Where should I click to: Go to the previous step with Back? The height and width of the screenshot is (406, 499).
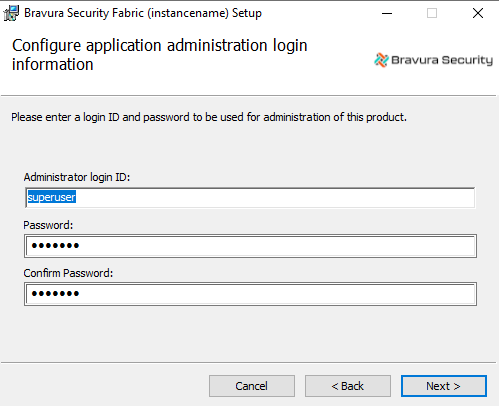click(x=348, y=386)
